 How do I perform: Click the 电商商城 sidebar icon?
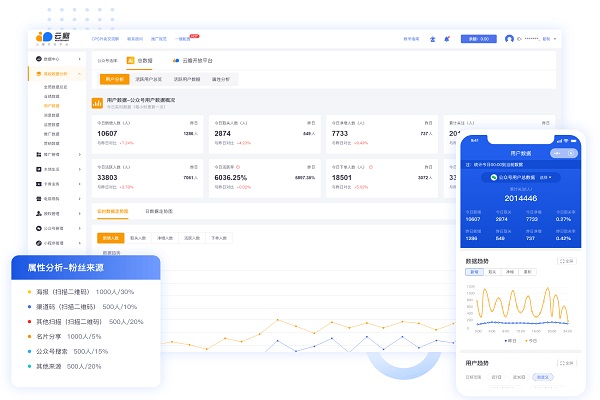point(40,199)
